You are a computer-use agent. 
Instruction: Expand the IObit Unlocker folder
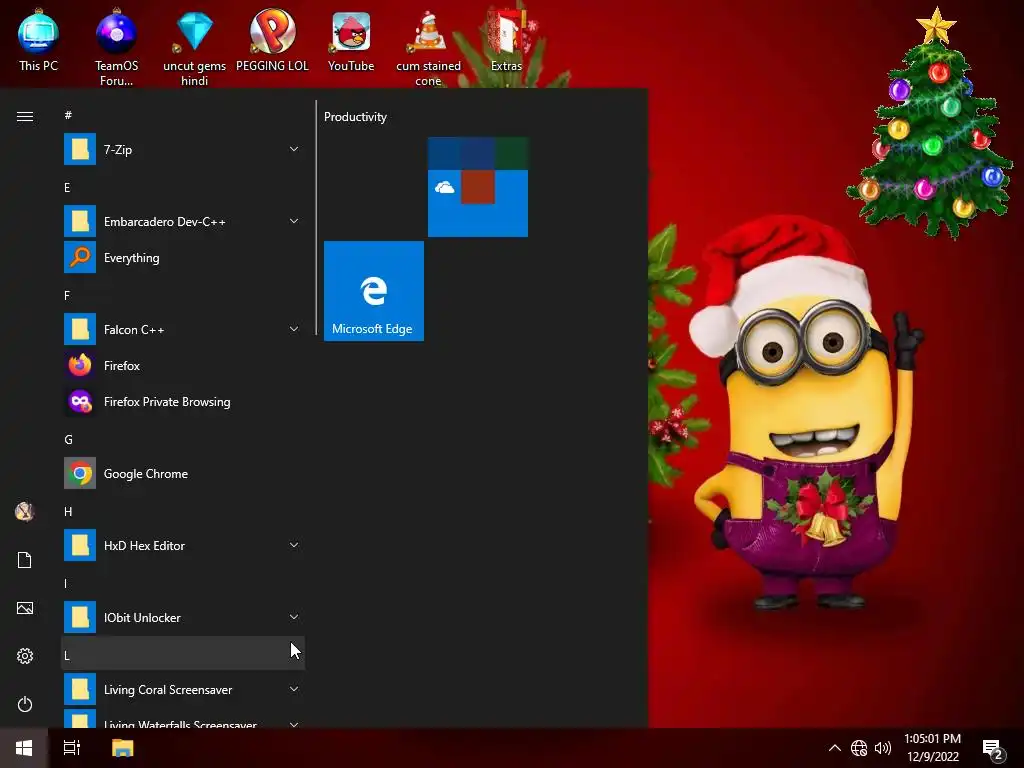pos(183,617)
